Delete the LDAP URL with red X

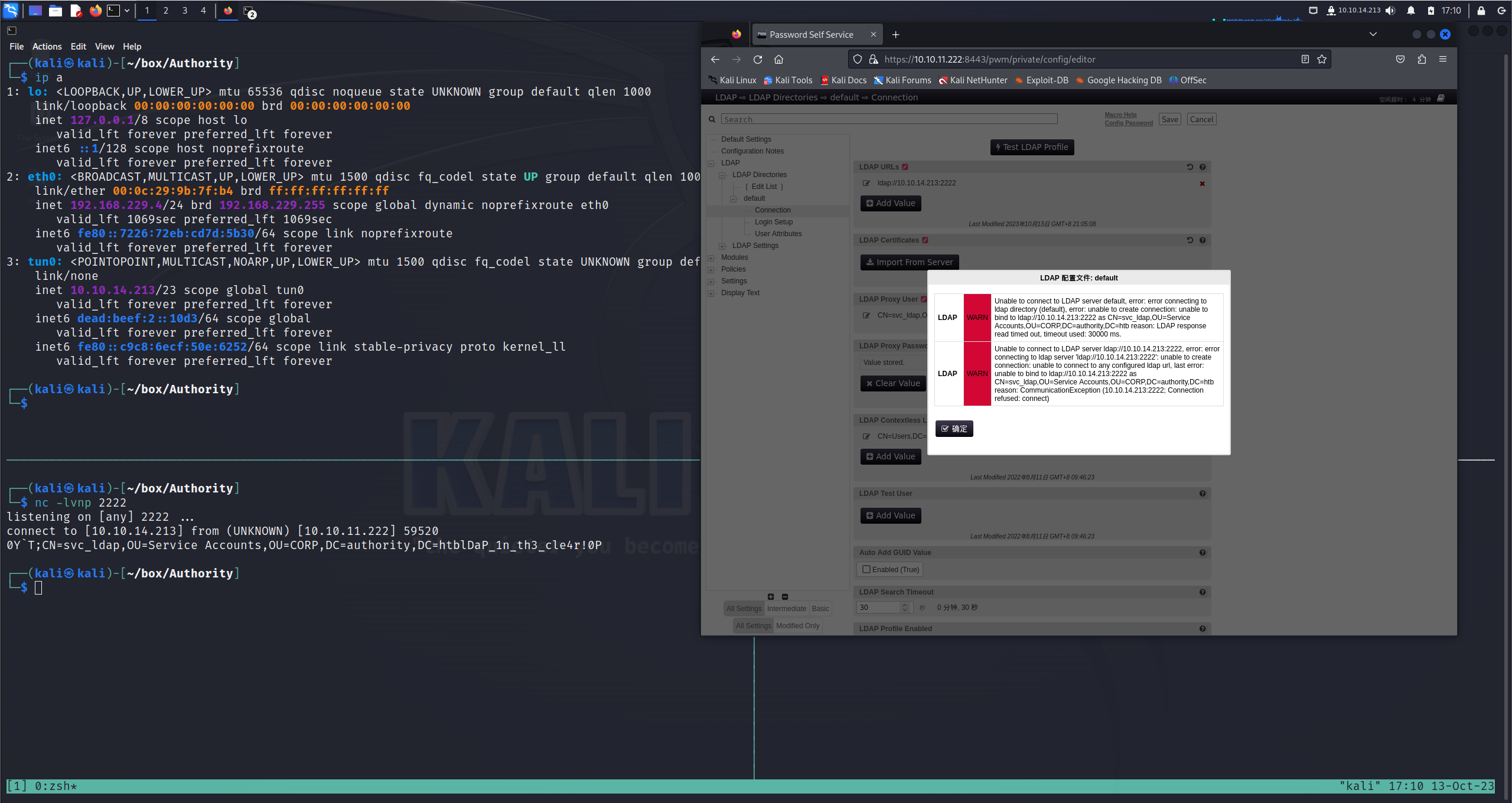click(1202, 184)
